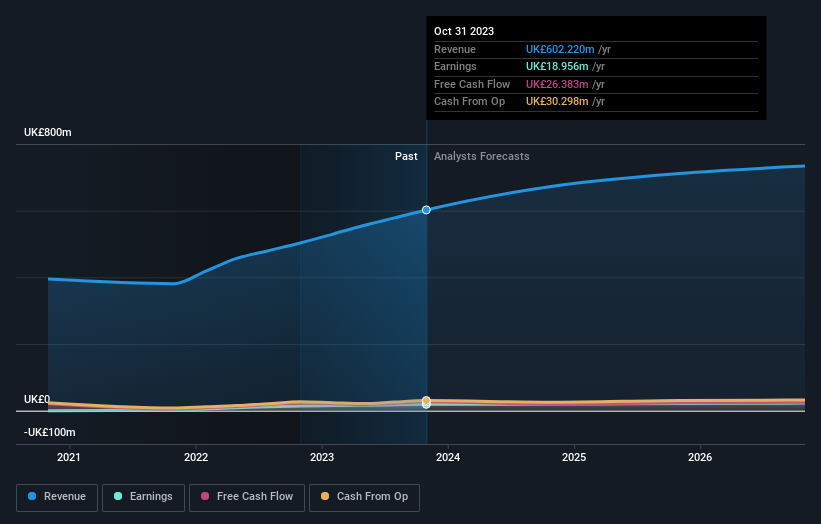Click the 2024 x-axis label
821x524 pixels.
(x=448, y=458)
